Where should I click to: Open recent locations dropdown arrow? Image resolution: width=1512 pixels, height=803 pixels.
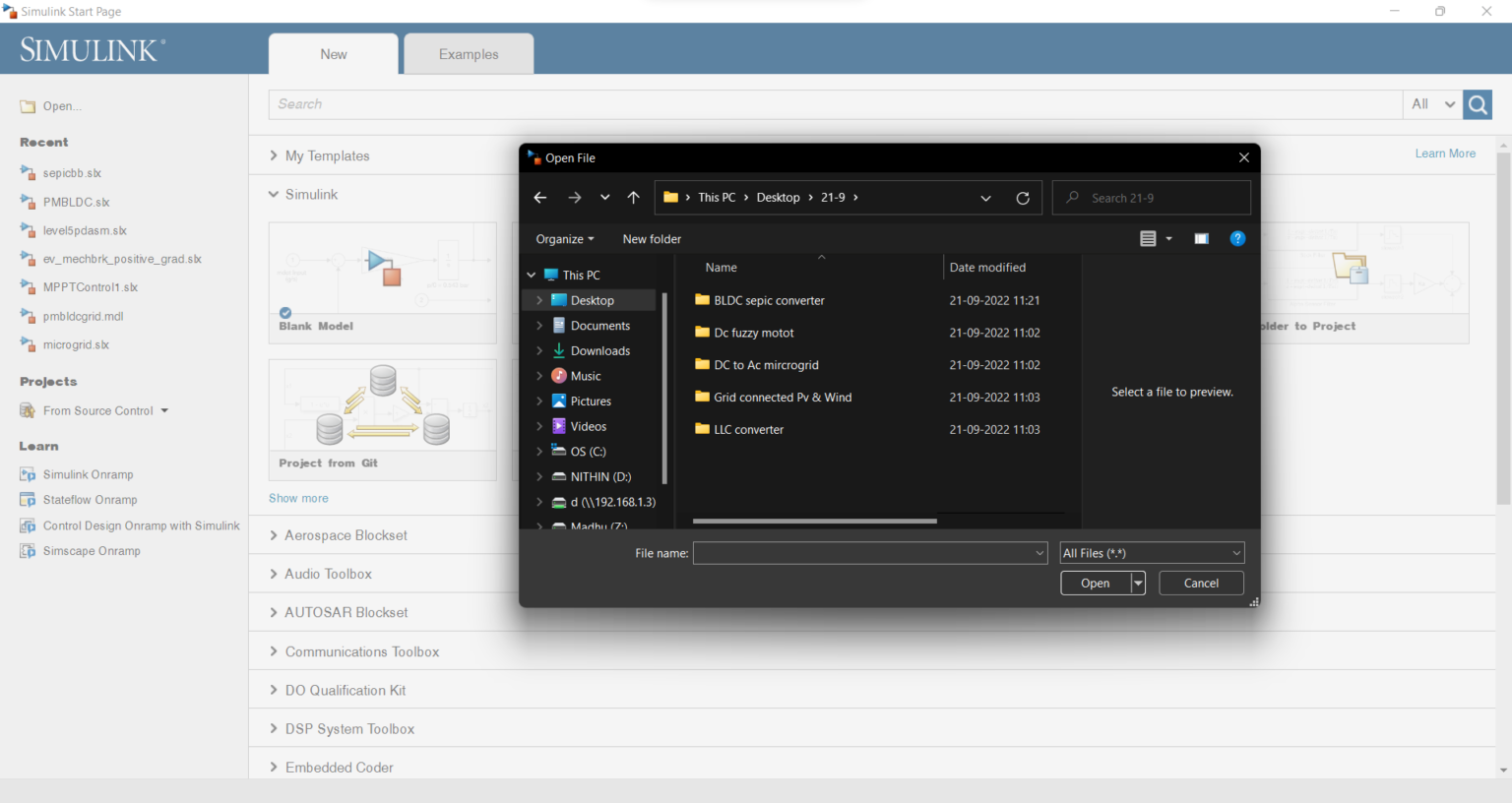pos(604,198)
